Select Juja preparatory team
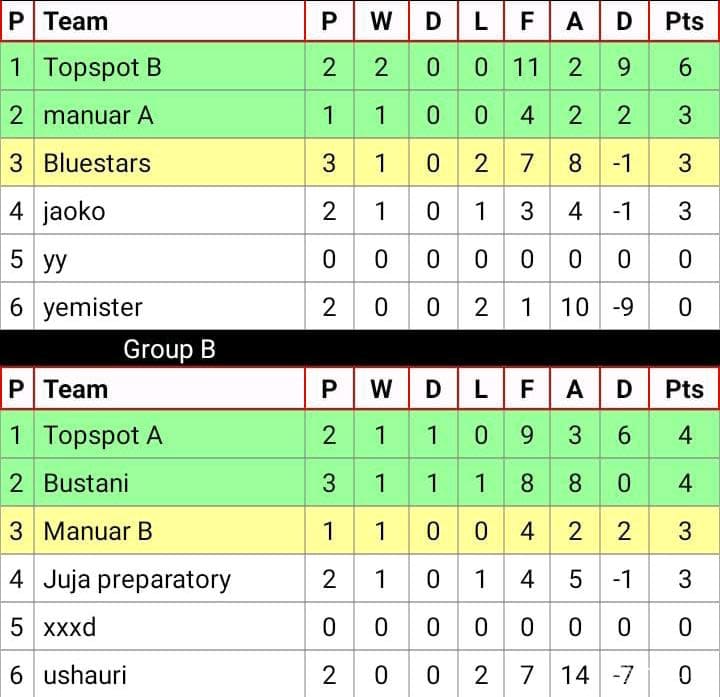The image size is (720, 697). tap(137, 580)
